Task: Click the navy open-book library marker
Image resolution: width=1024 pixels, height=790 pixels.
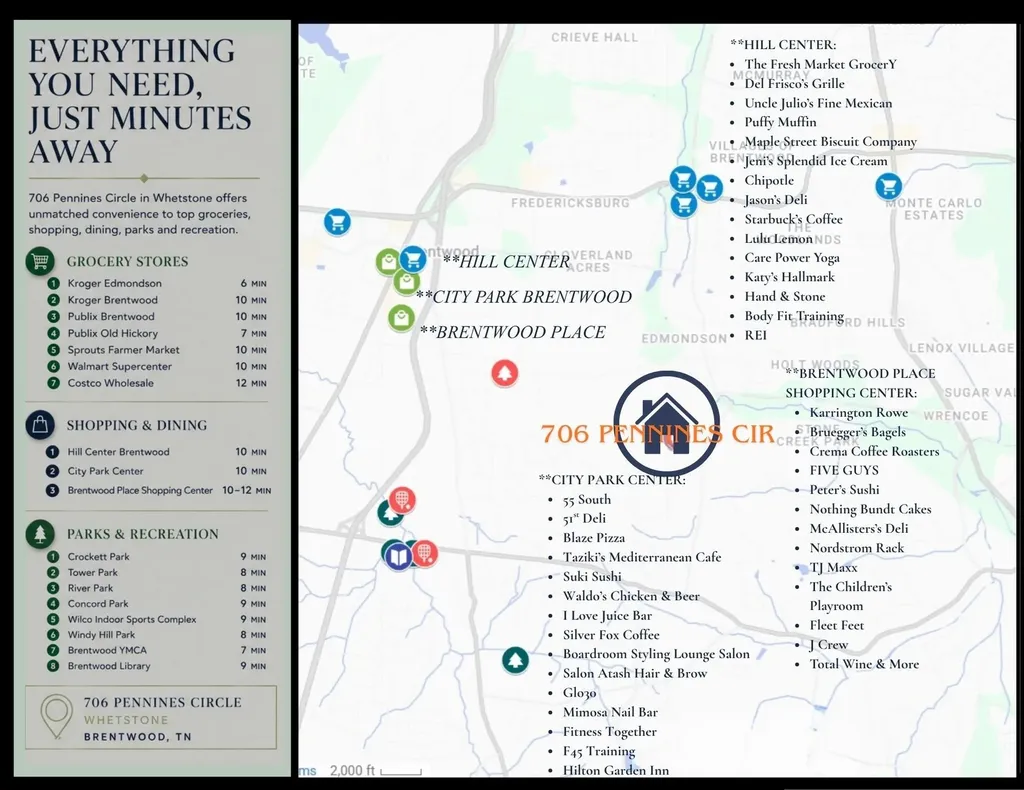Action: pos(398,557)
